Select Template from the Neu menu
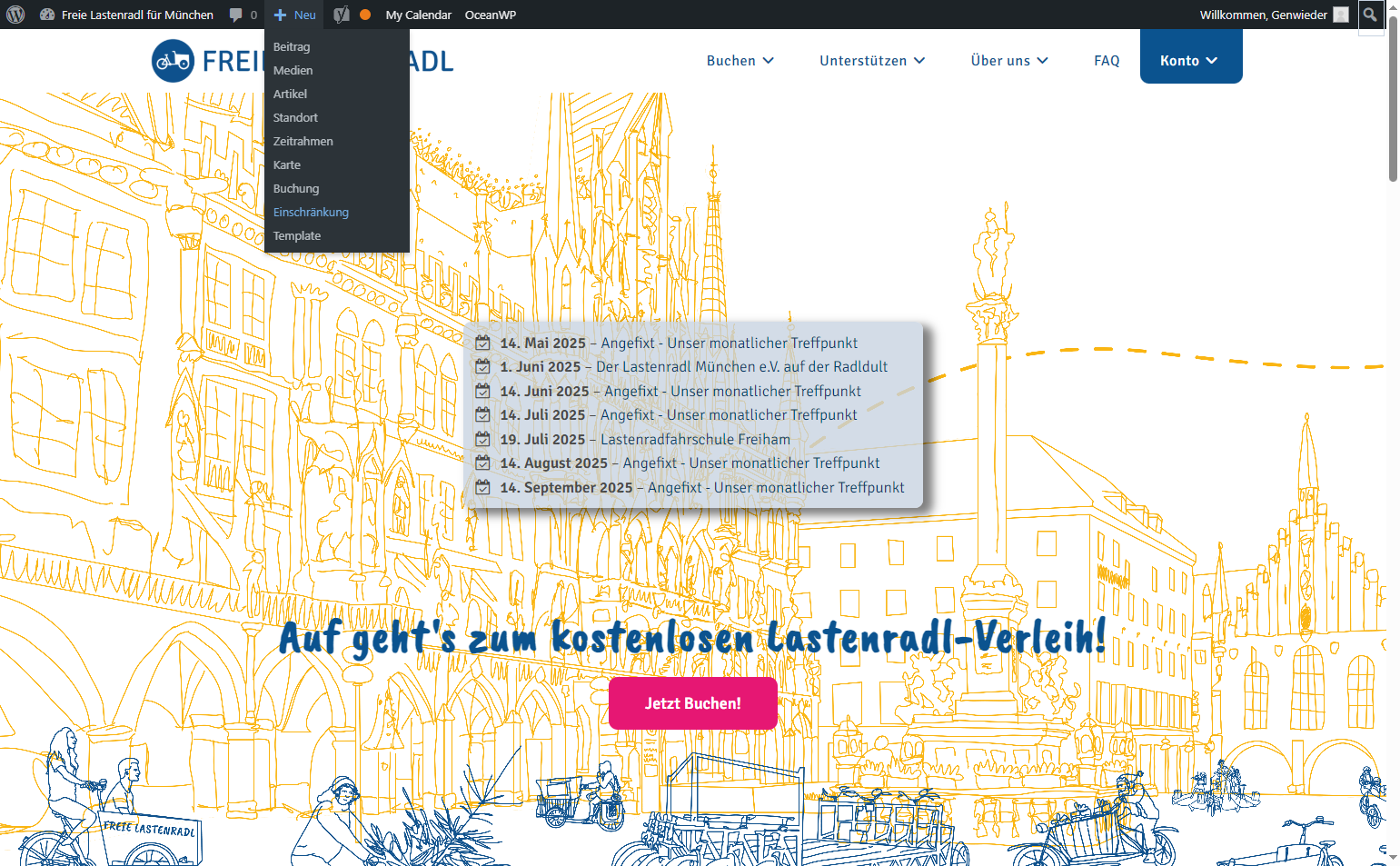 tap(337, 235)
